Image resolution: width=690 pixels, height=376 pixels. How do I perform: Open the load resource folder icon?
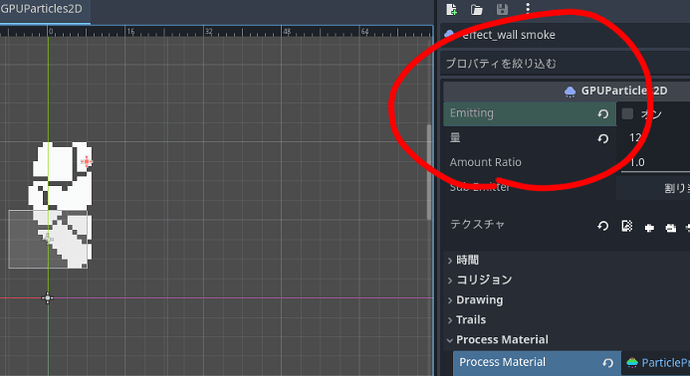pyautogui.click(x=477, y=9)
